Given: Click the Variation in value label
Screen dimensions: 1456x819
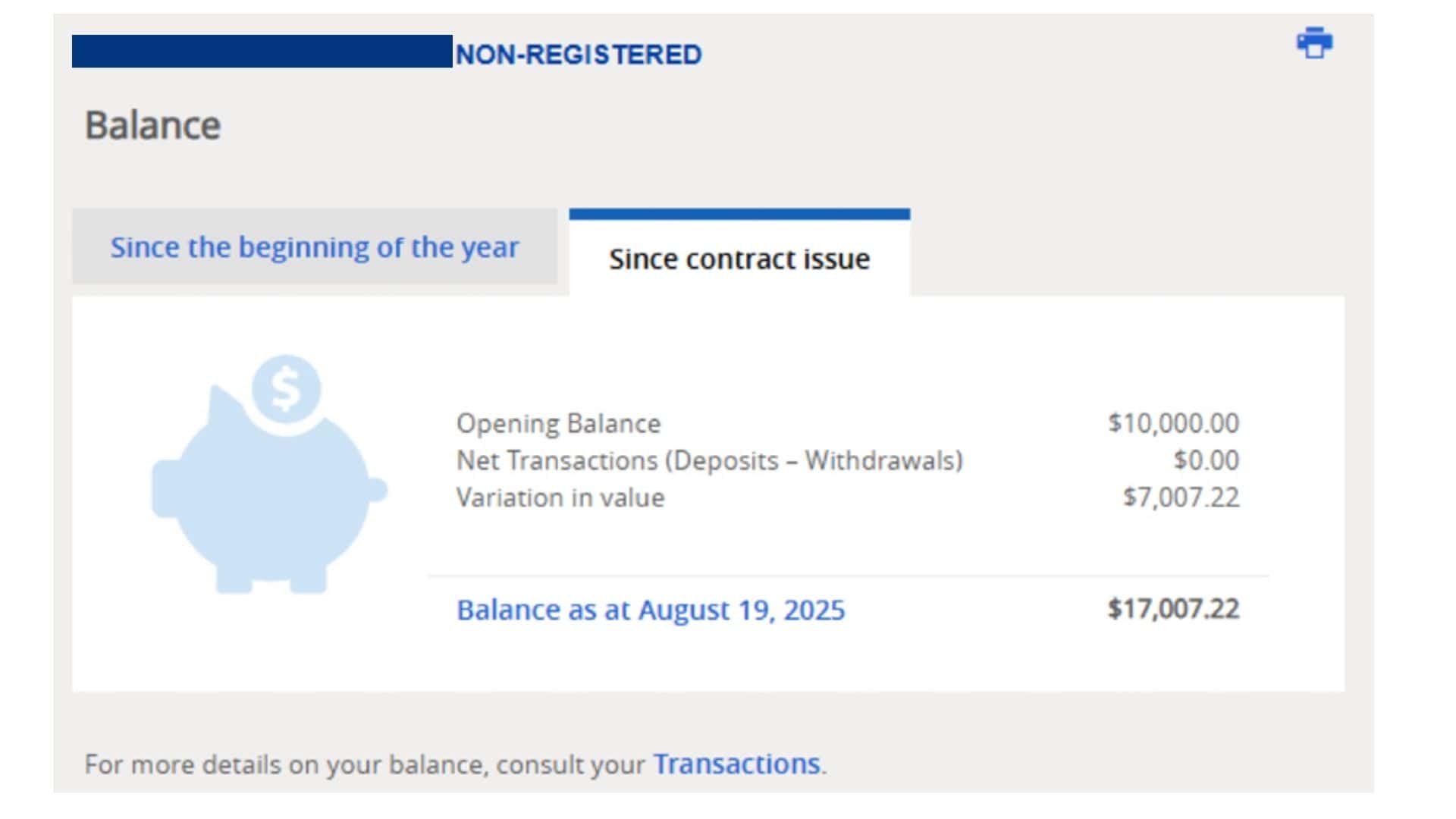Looking at the screenshot, I should tap(560, 497).
